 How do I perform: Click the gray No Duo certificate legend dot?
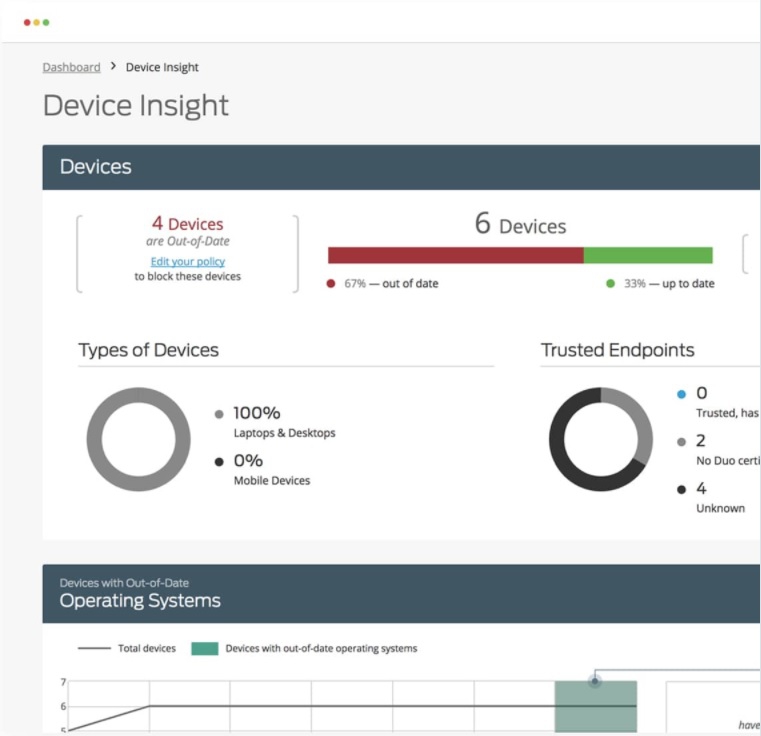[x=681, y=442]
